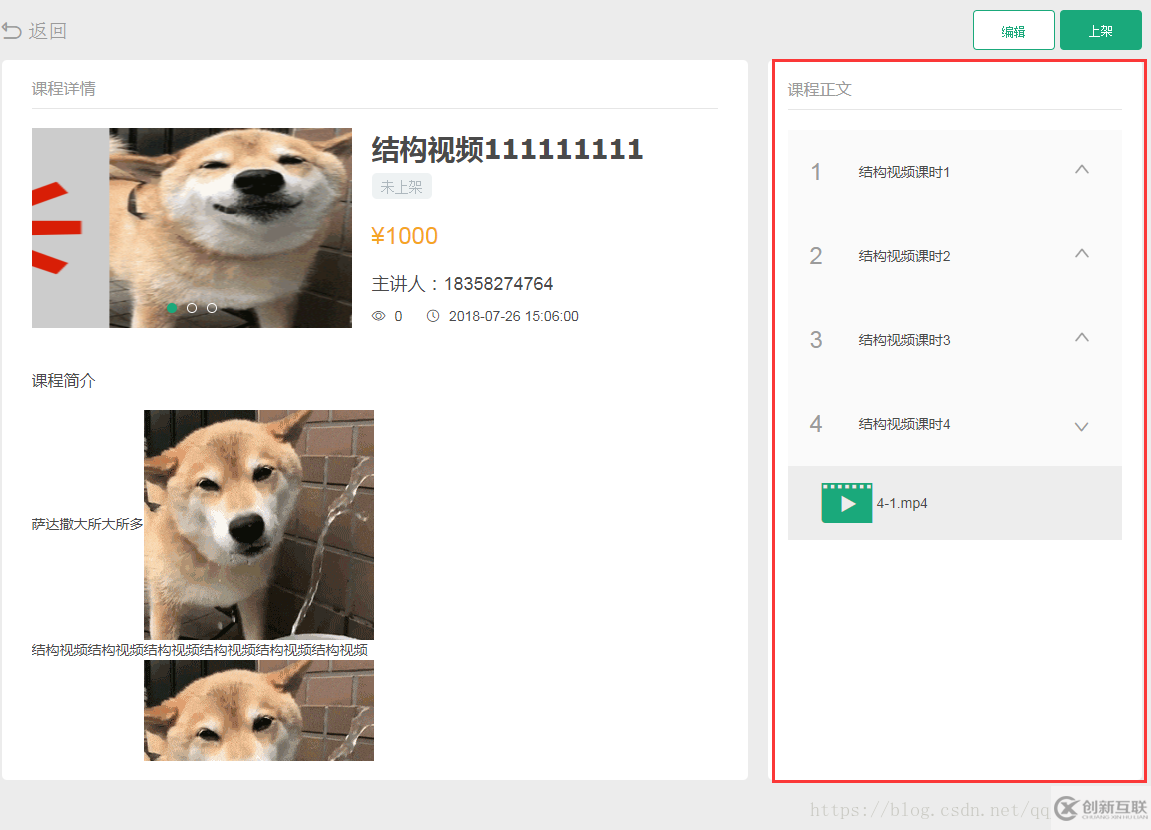
Task: Click the timestamp 2018-07-26 15:06:00
Action: point(514,316)
